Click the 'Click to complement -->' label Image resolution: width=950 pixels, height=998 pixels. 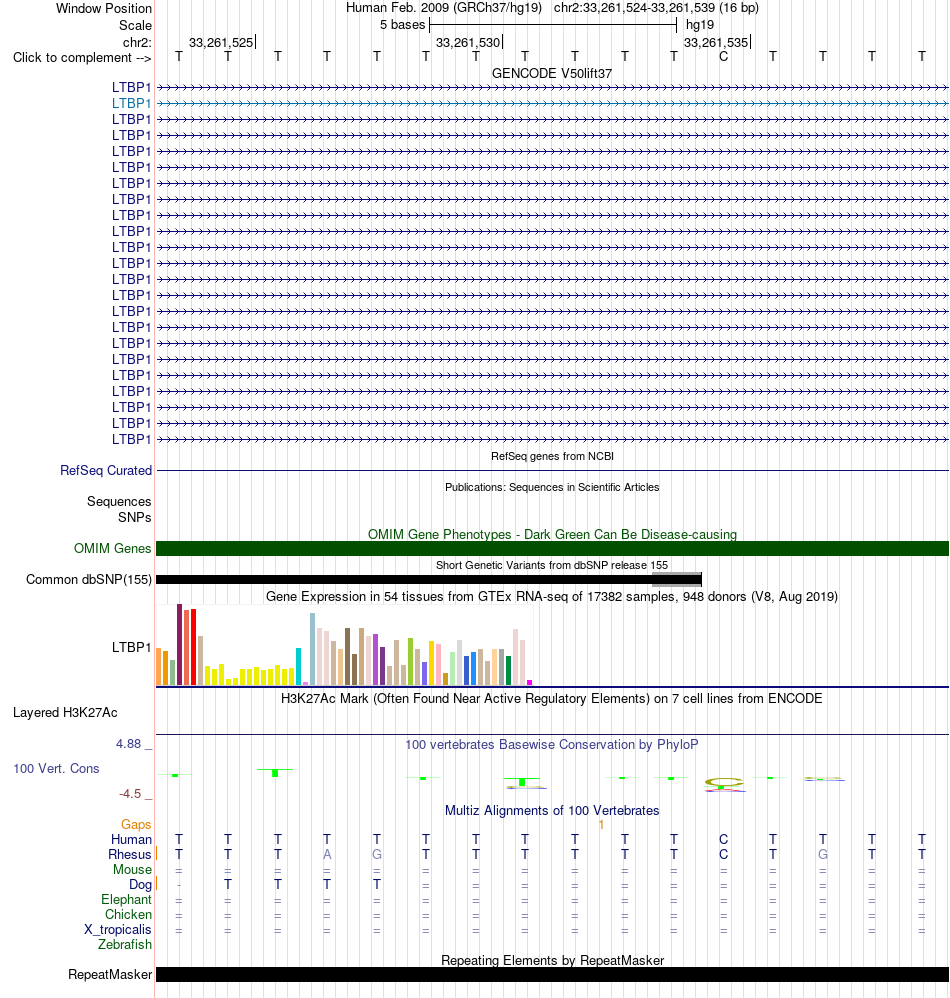82,57
